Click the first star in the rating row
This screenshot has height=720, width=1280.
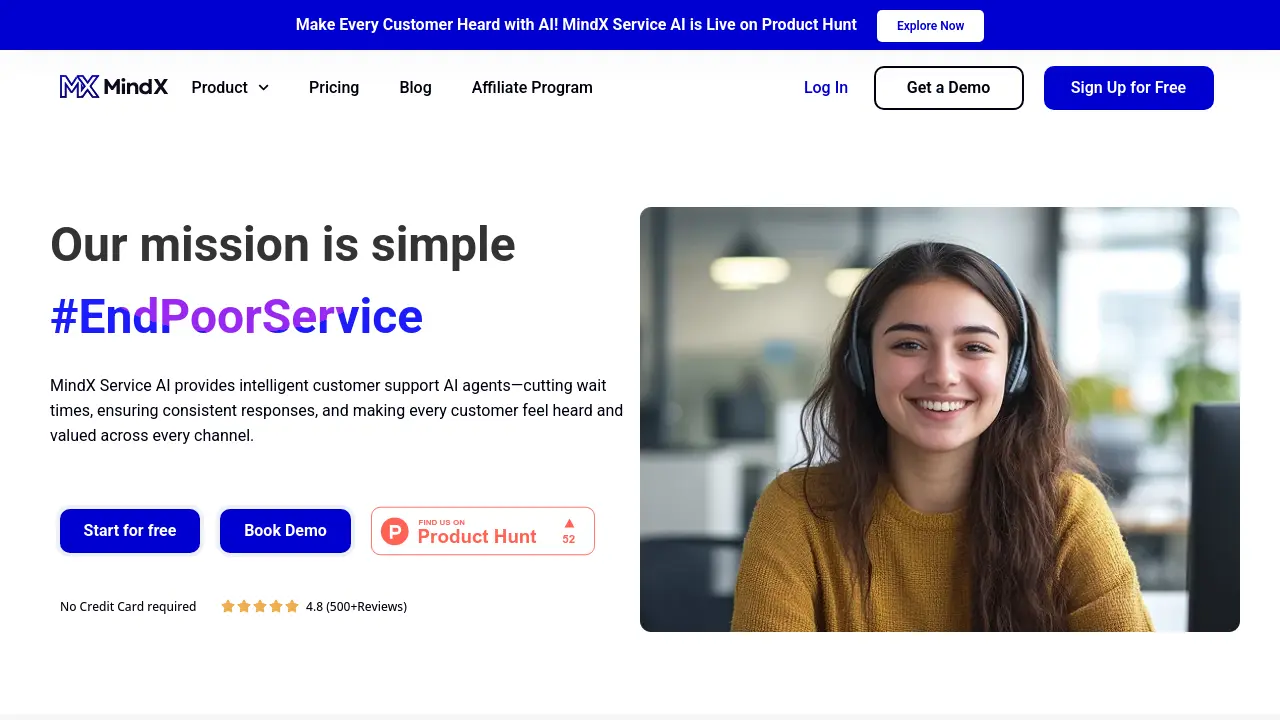[228, 606]
